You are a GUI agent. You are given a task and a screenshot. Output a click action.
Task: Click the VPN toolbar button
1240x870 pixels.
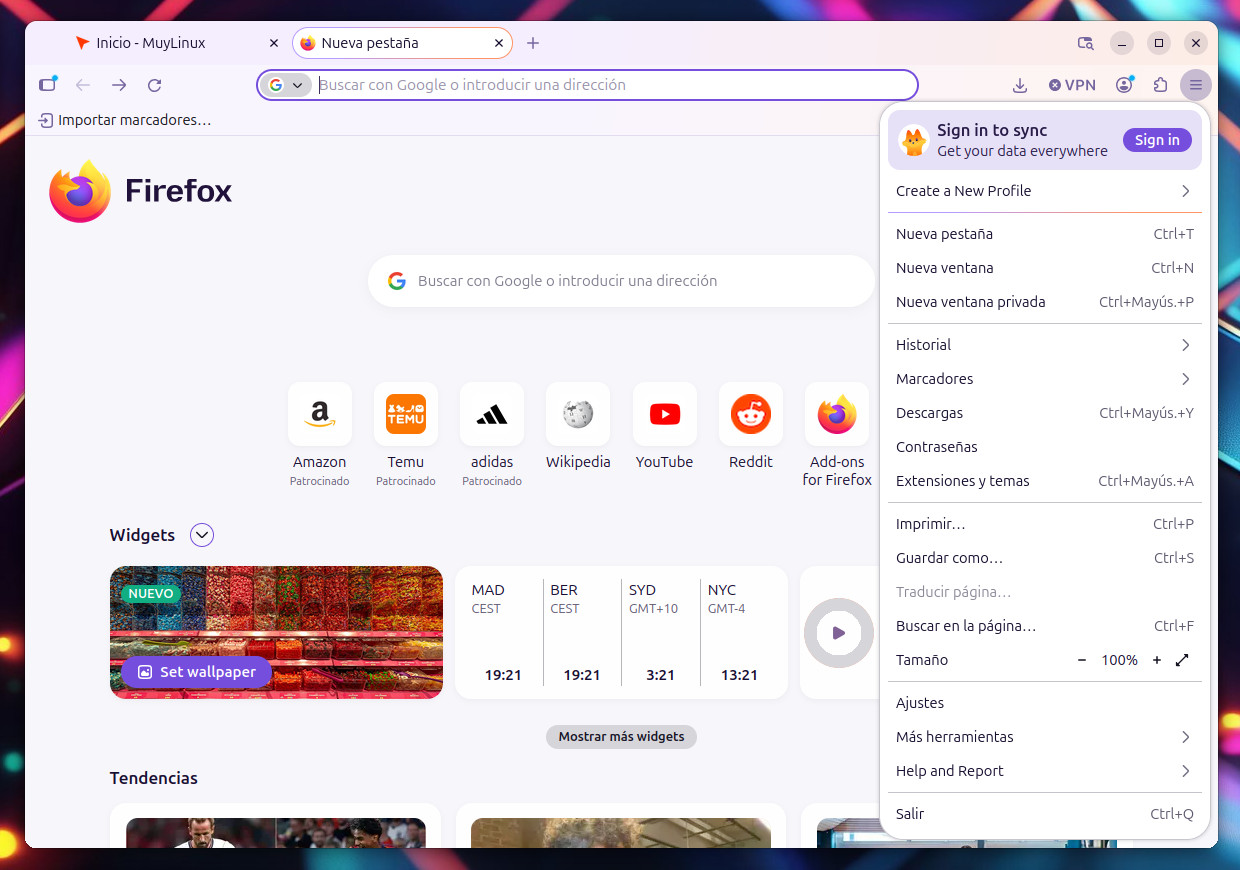pyautogui.click(x=1072, y=85)
